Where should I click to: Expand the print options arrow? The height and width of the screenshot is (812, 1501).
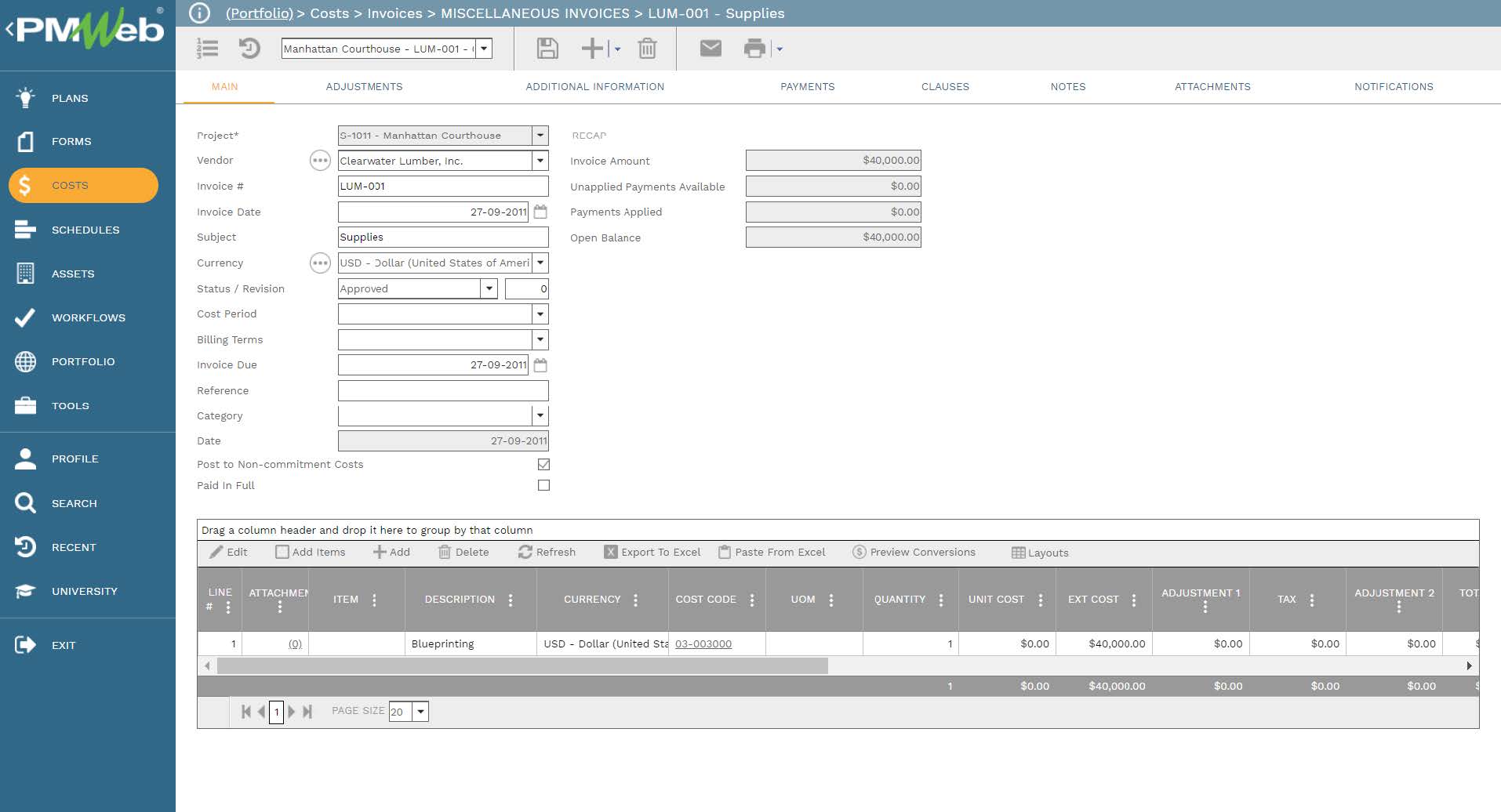[x=779, y=49]
